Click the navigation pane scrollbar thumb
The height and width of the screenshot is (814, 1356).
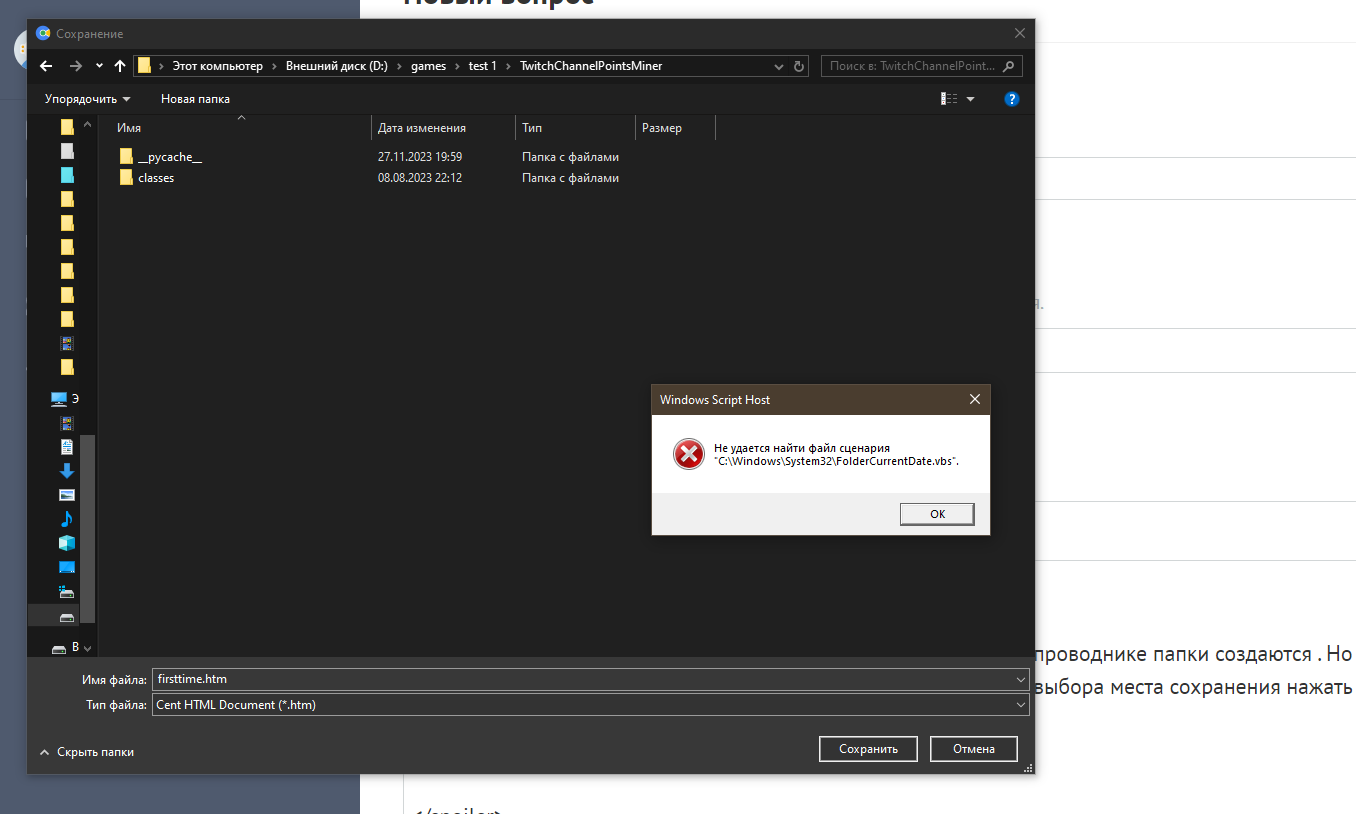[87, 528]
